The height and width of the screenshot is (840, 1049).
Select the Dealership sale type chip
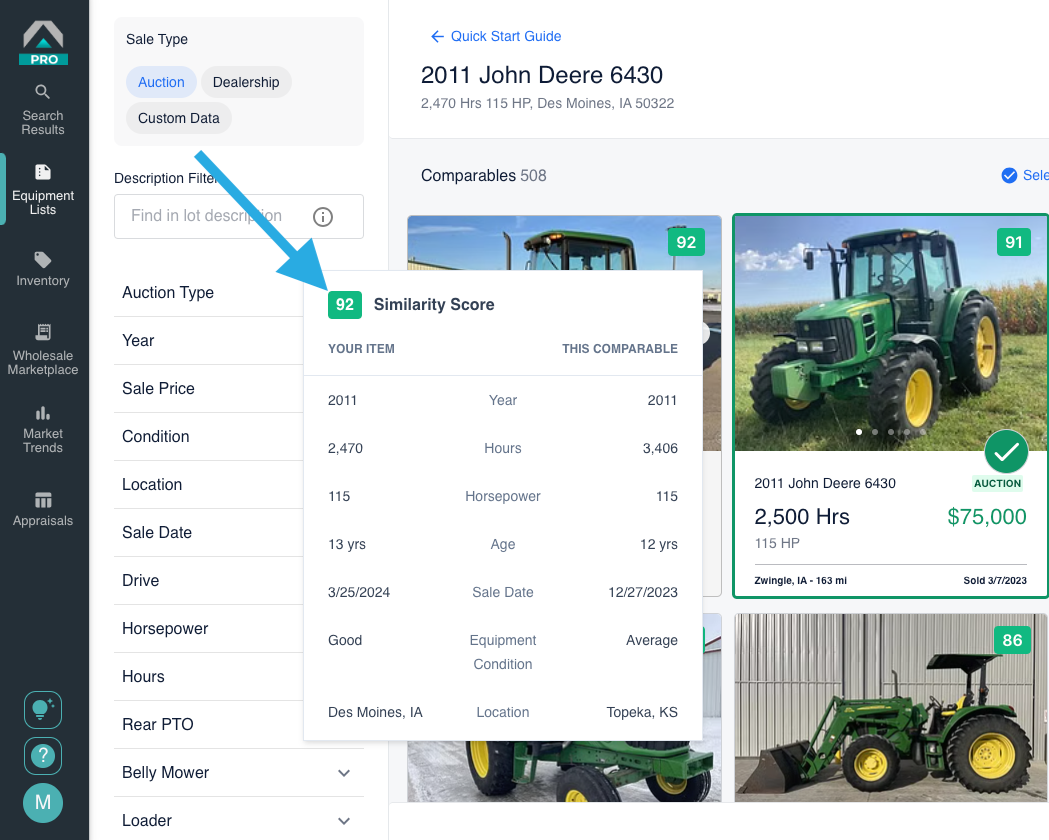click(246, 82)
